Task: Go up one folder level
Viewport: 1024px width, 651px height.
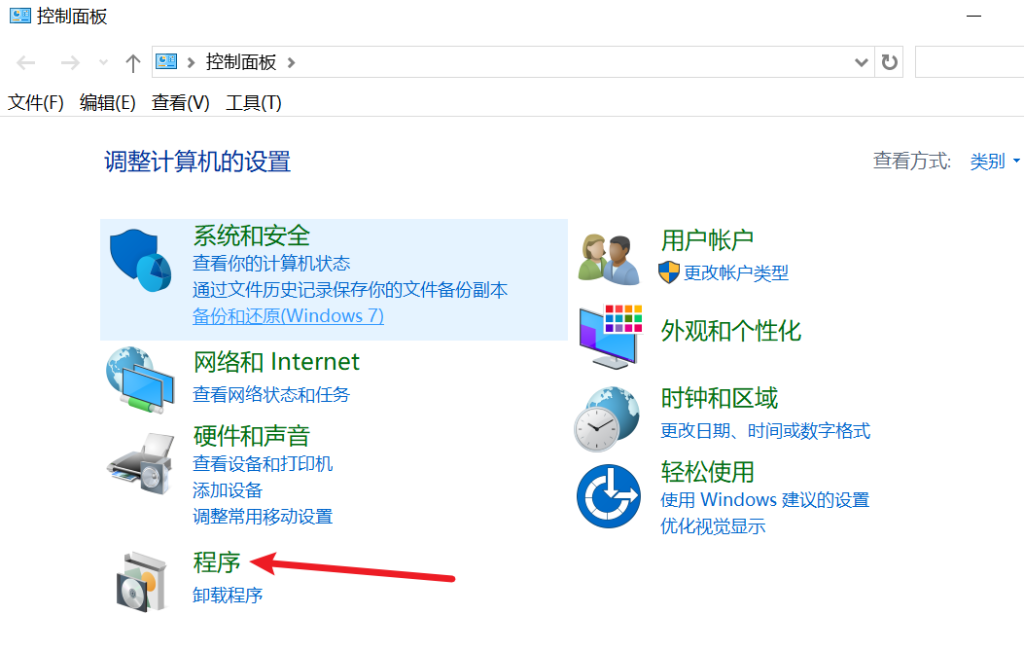Action: pos(133,63)
